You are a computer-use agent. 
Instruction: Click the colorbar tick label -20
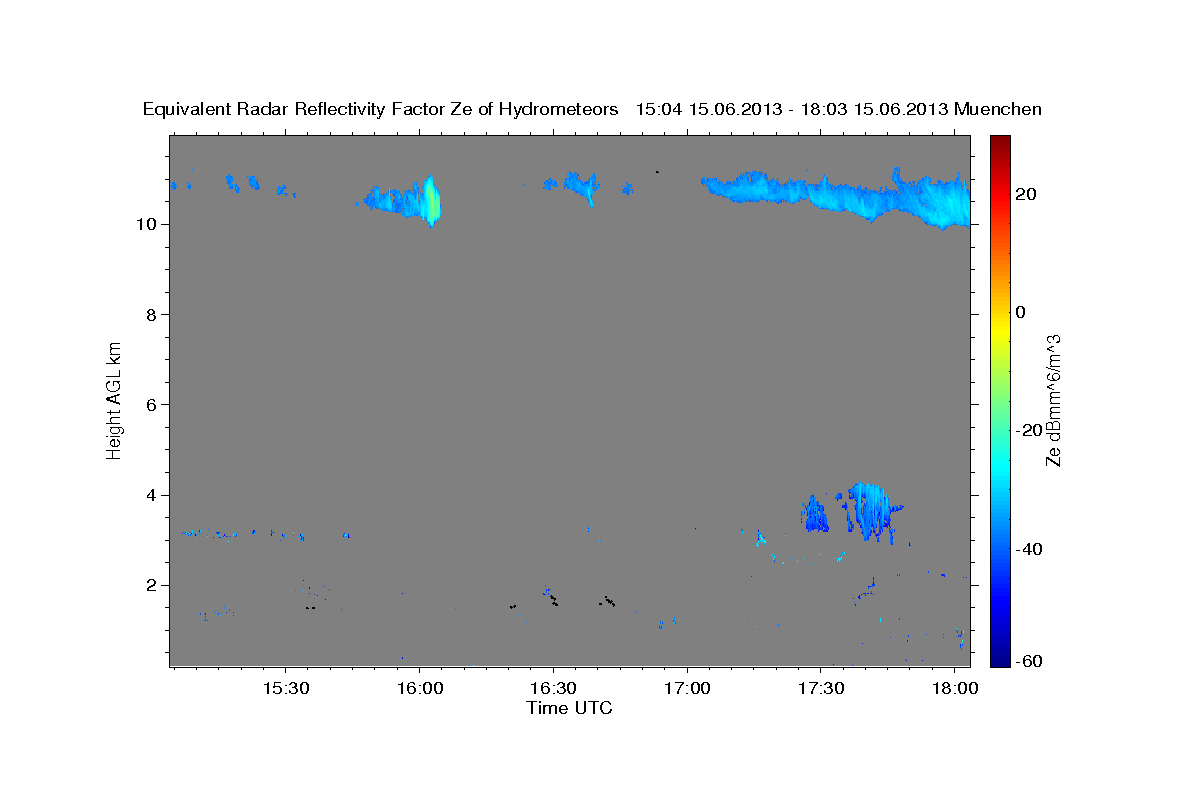[1029, 430]
